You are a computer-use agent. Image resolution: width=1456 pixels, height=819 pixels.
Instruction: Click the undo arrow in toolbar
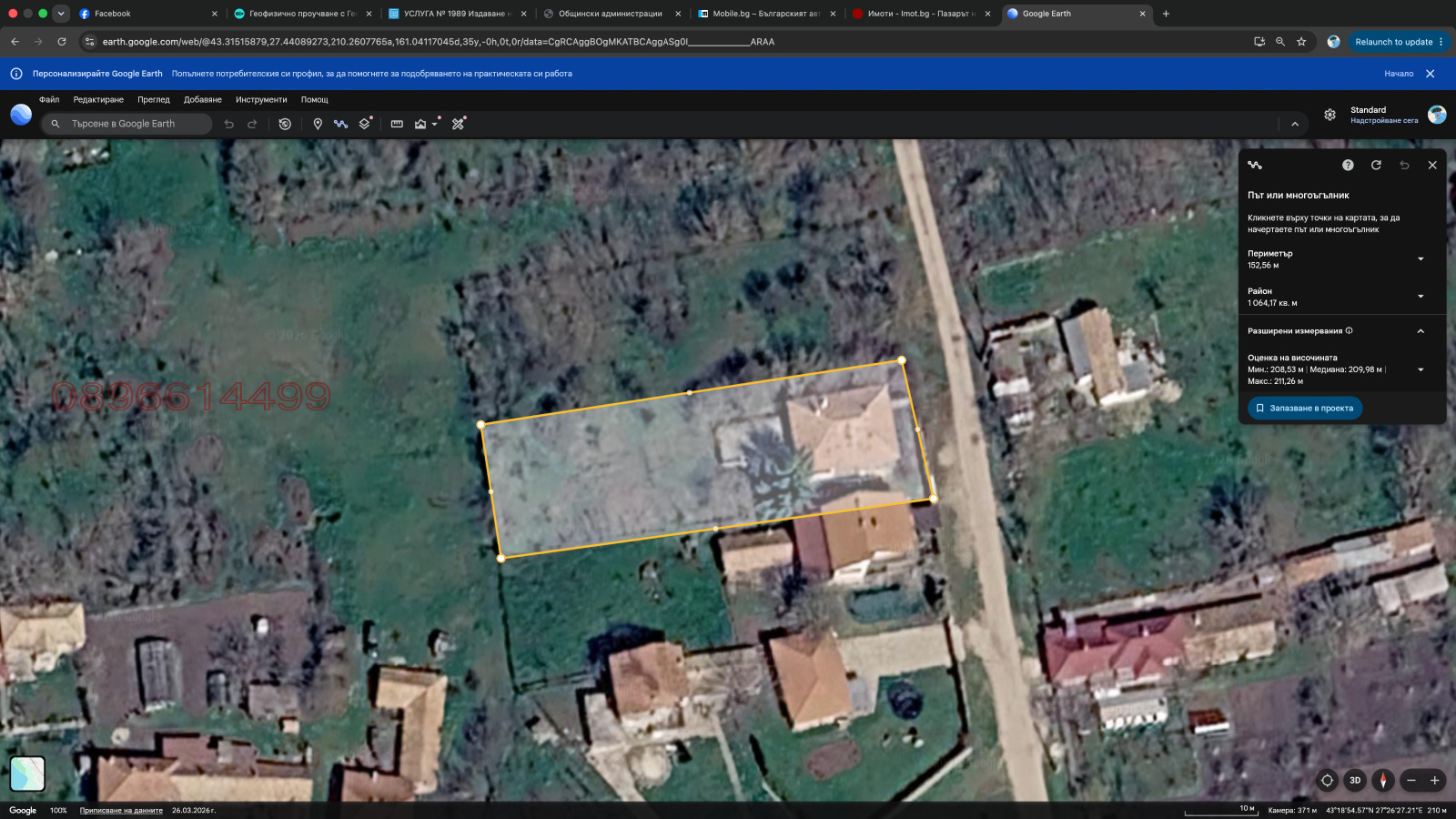pos(229,124)
